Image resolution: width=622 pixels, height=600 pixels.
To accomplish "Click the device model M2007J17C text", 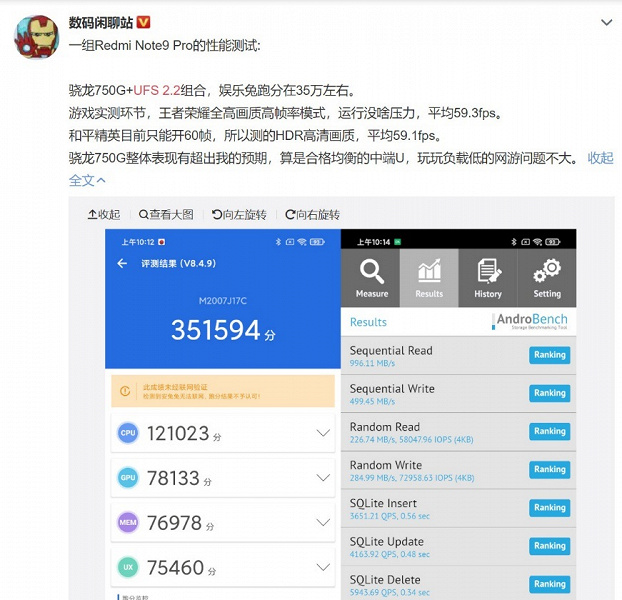I will 223,301.
